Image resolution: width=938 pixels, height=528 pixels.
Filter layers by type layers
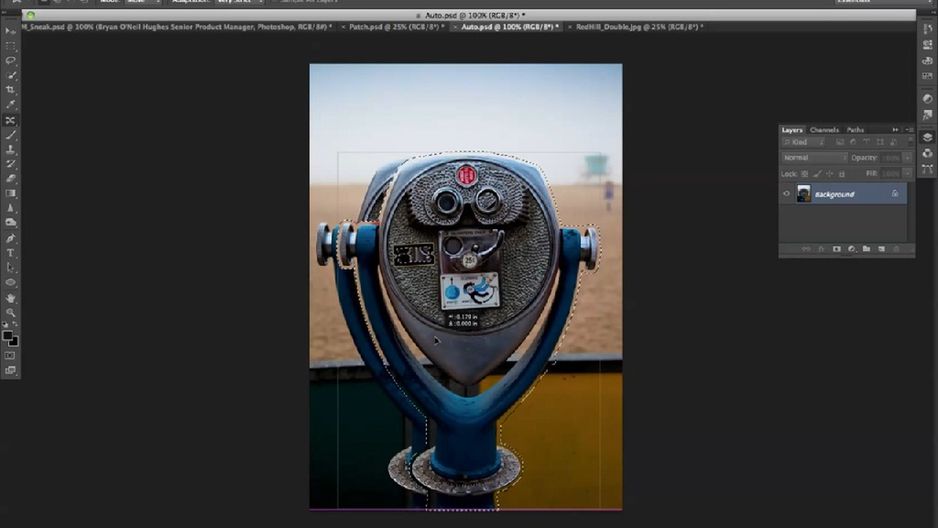click(x=866, y=142)
